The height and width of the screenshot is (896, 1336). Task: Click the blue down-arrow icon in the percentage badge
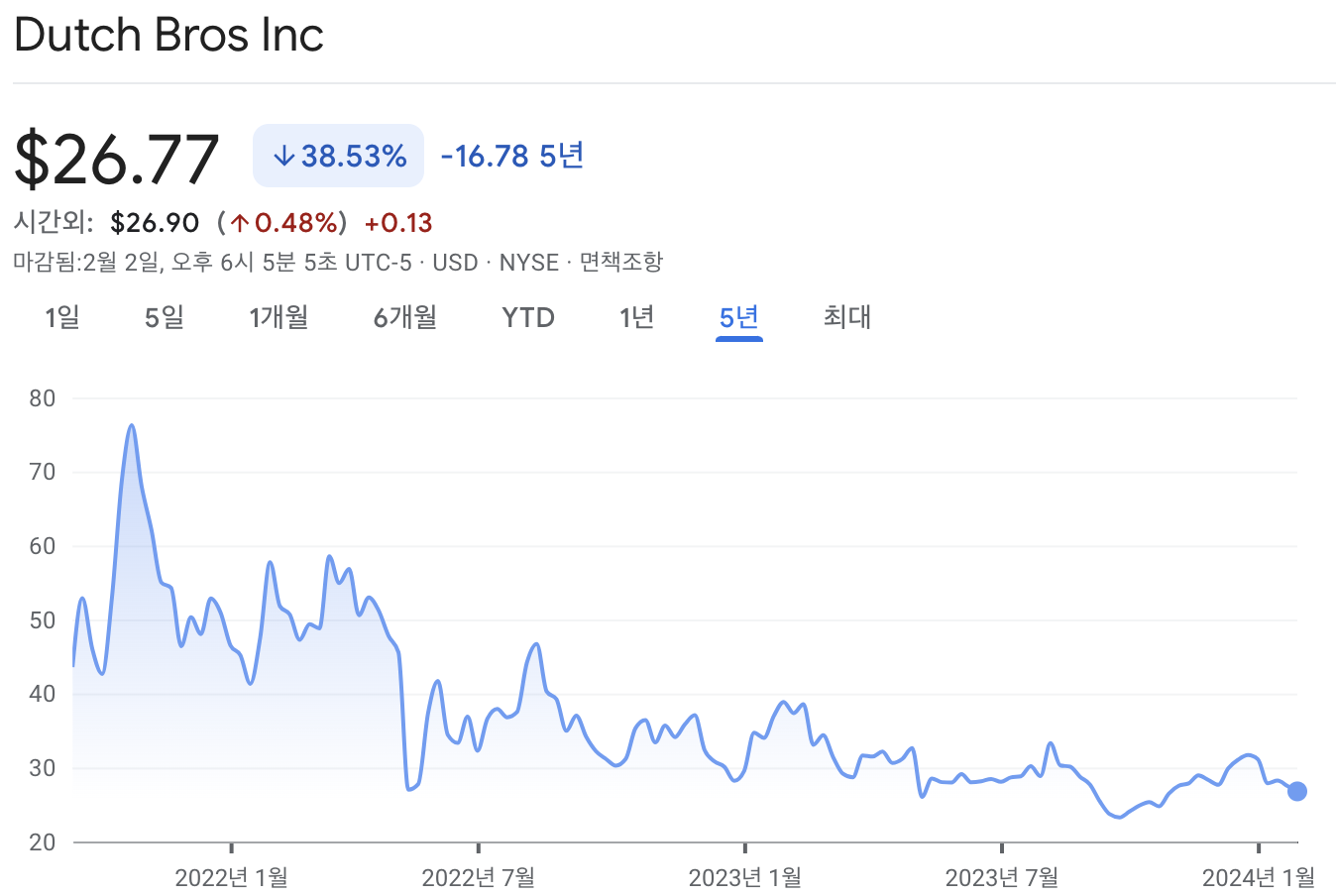[283, 156]
